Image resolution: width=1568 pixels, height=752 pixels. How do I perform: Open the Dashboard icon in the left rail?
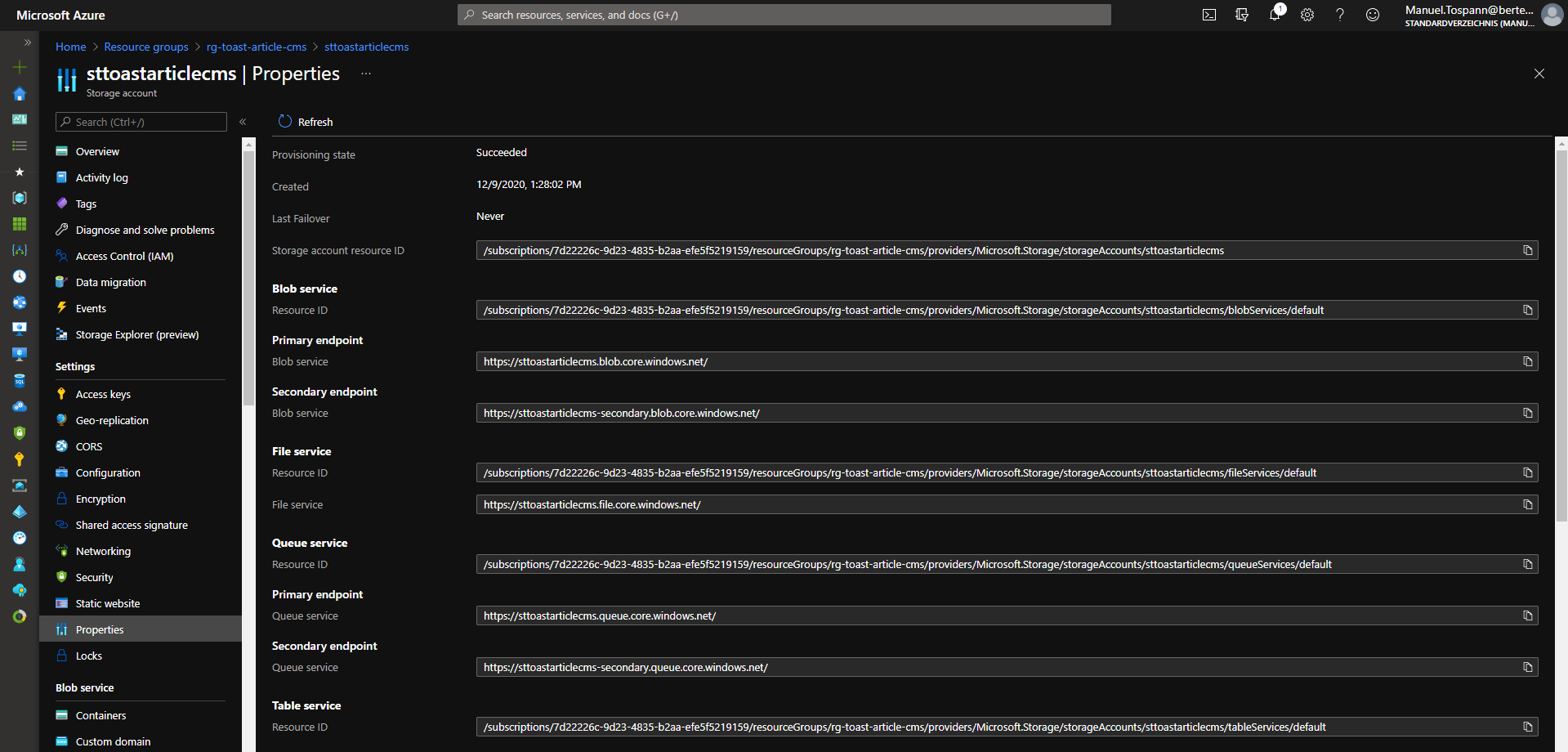(20, 119)
